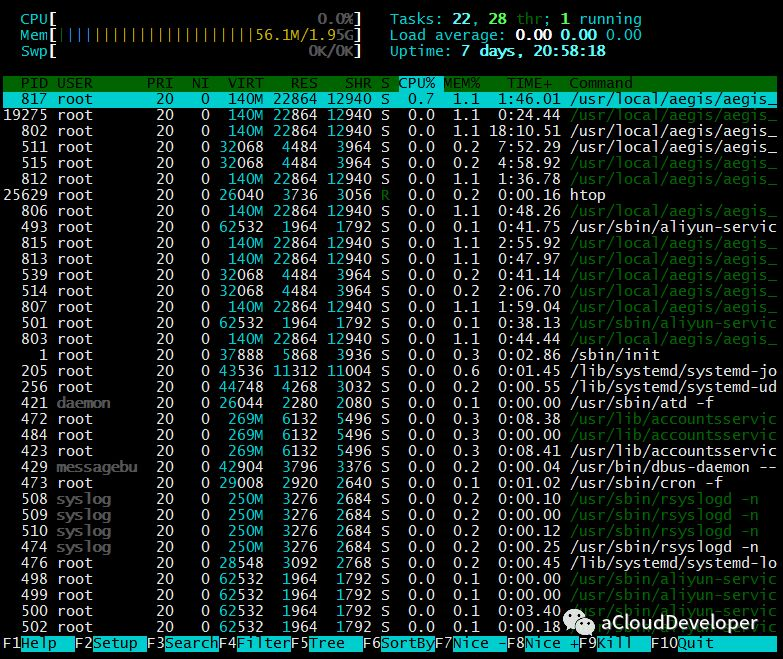Select the /sbin/init process row
The image size is (783, 659).
(390, 355)
